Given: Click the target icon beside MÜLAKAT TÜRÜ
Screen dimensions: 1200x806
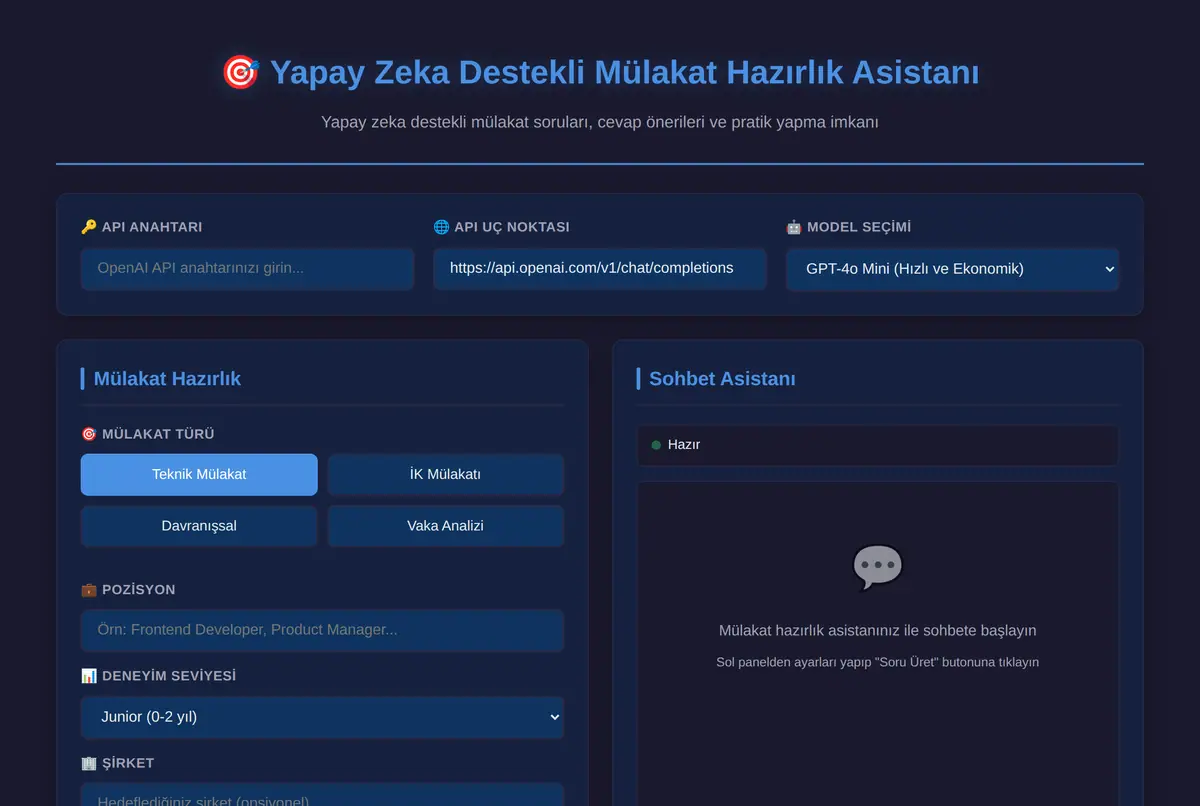Looking at the screenshot, I should 89,434.
